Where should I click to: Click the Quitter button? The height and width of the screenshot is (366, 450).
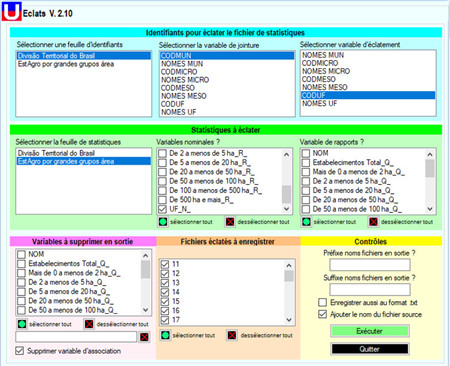(370, 349)
